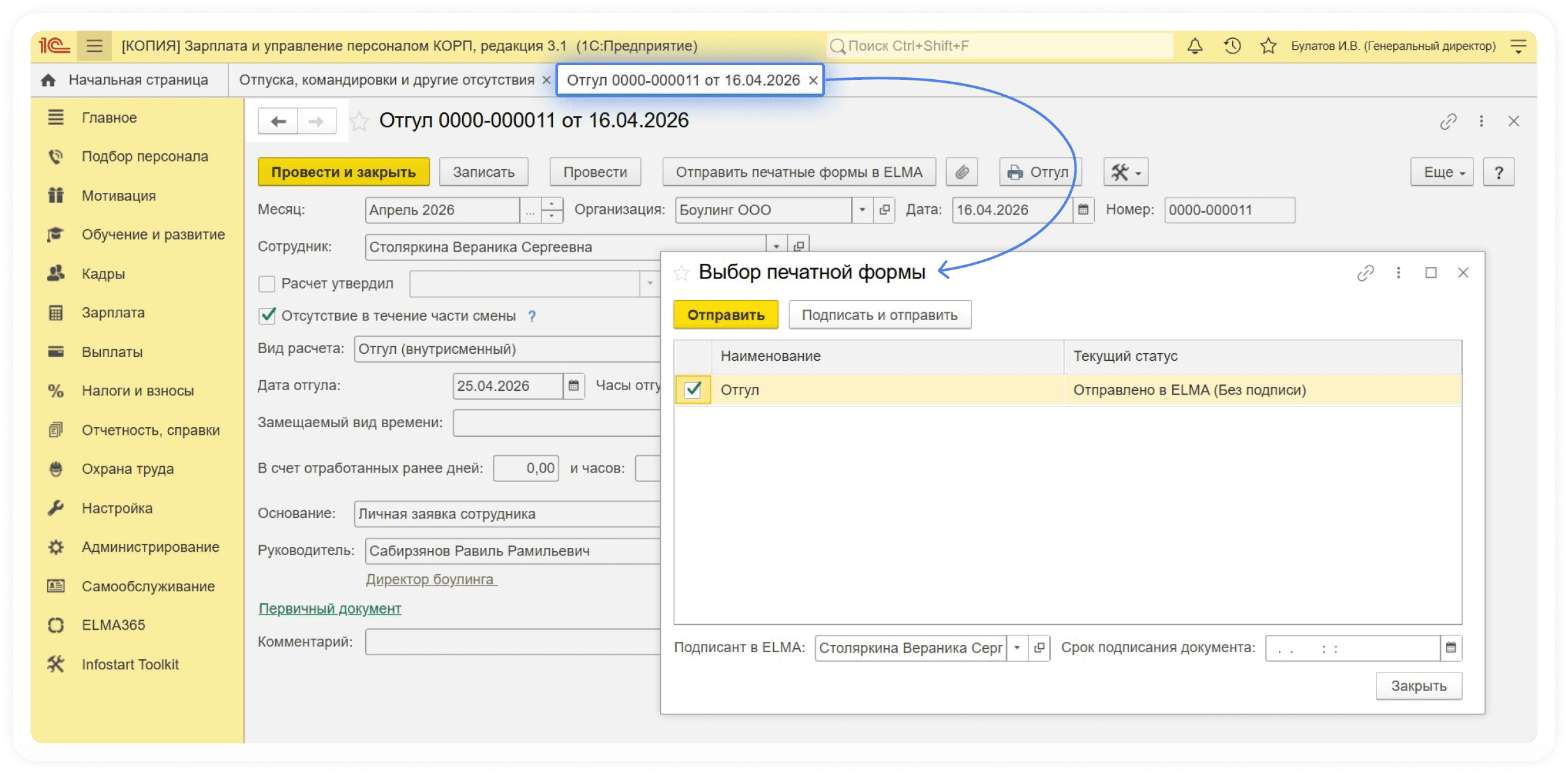Open the ELMA365 section

click(x=114, y=625)
